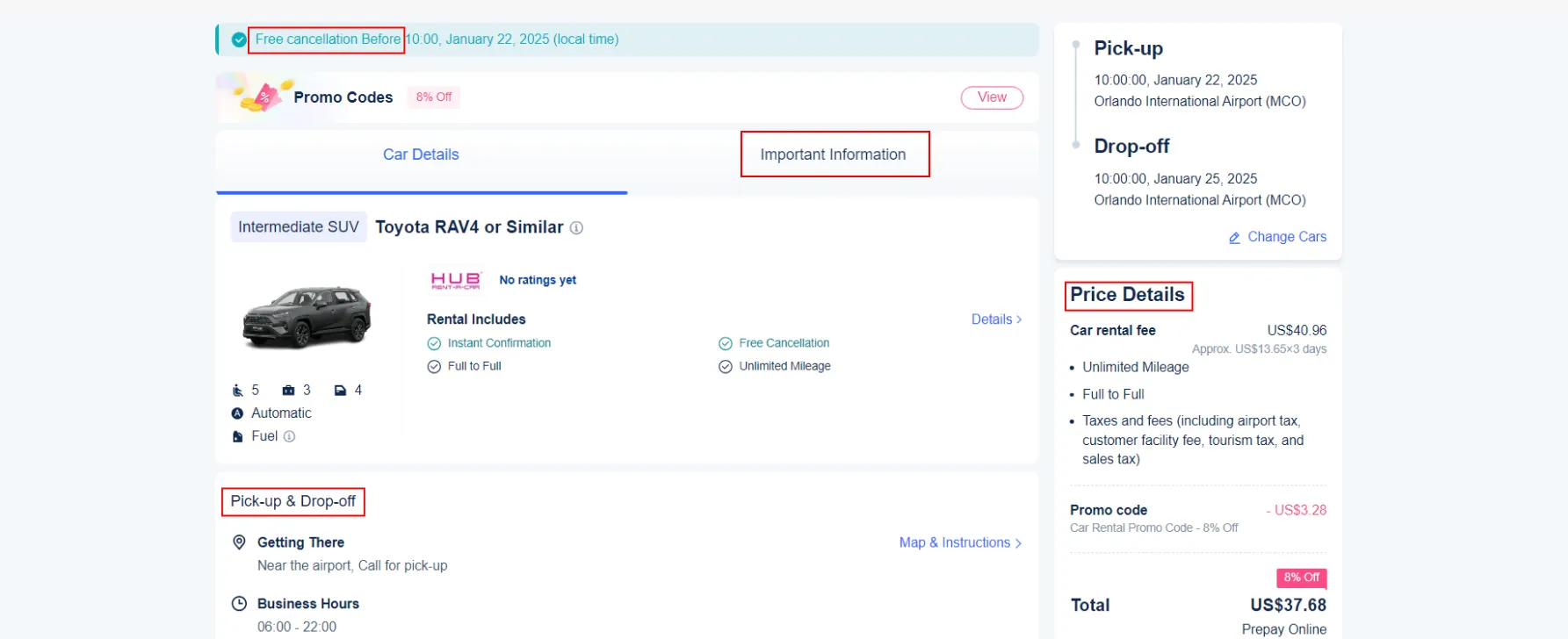Screen dimensions: 1568x639
Task: Click the 8% Off promo tag
Action: tap(434, 97)
